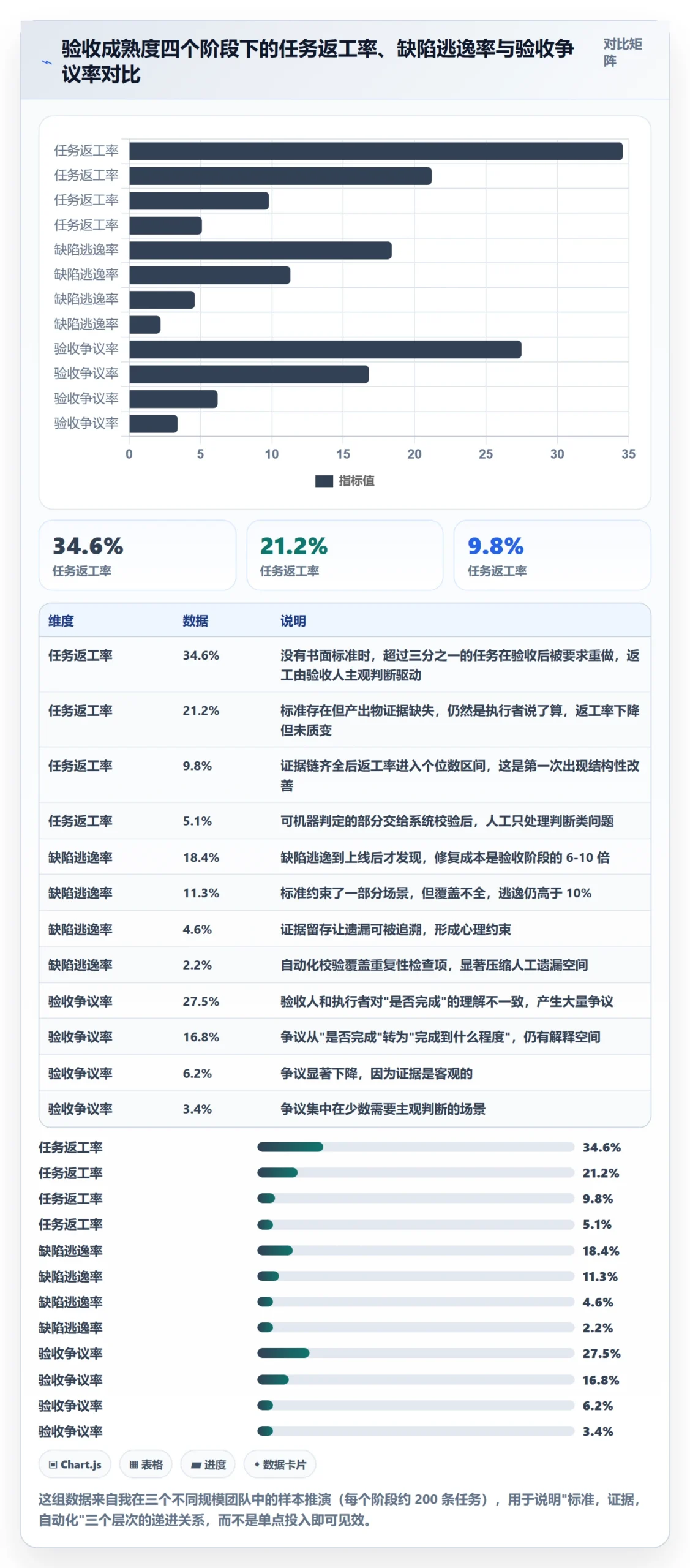This screenshot has width=690, height=1568.
Task: Click table description starting 证据链齐全后返工率
Action: pos(460,775)
